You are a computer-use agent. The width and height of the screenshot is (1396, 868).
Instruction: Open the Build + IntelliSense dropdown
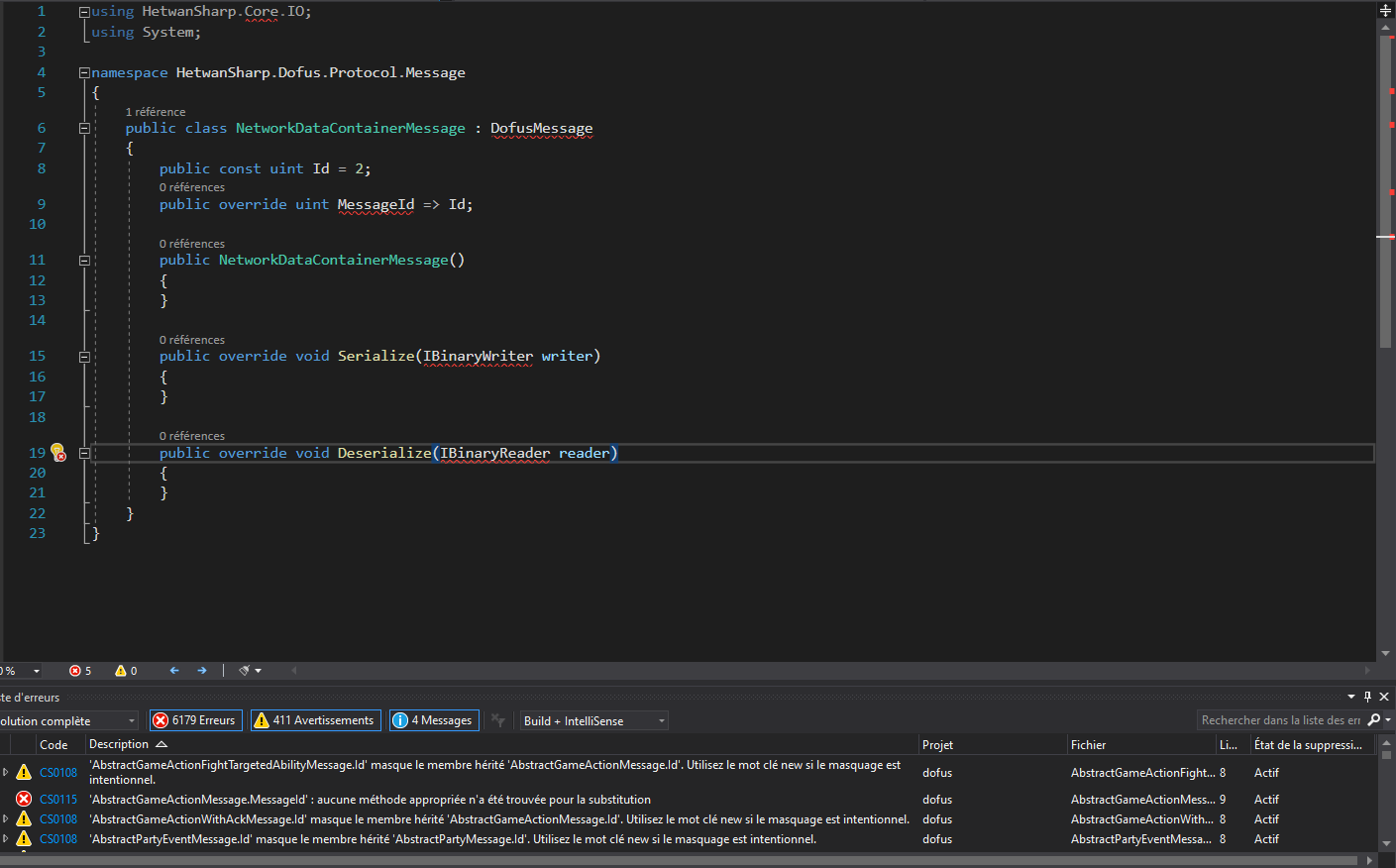pyautogui.click(x=594, y=720)
